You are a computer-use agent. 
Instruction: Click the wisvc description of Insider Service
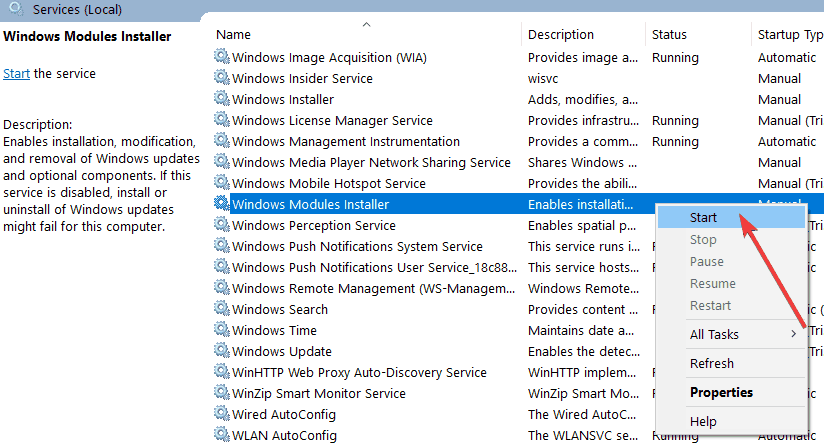(543, 78)
